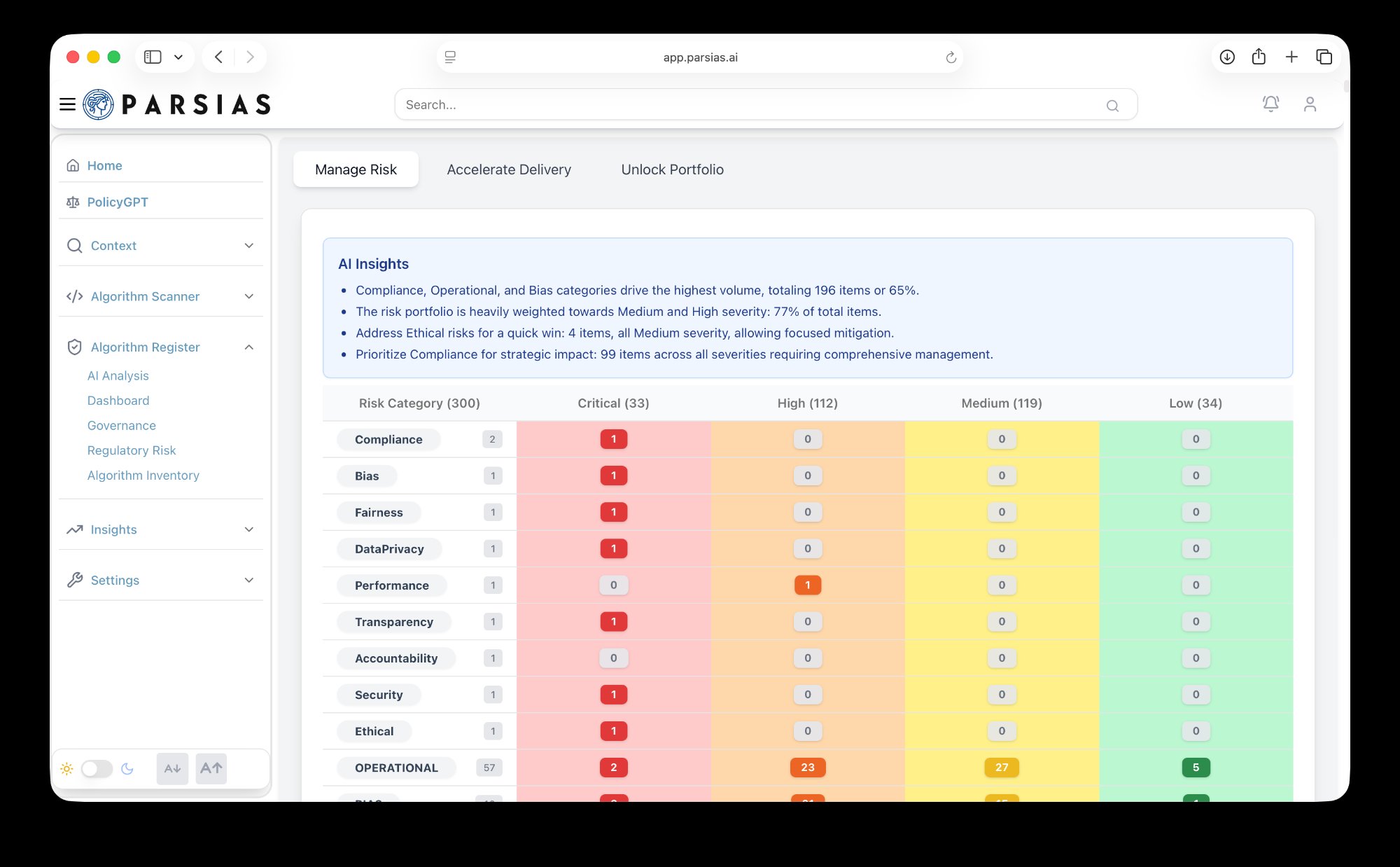Click the Parsias brain logo
This screenshot has height=867, width=1400.
coord(97,104)
